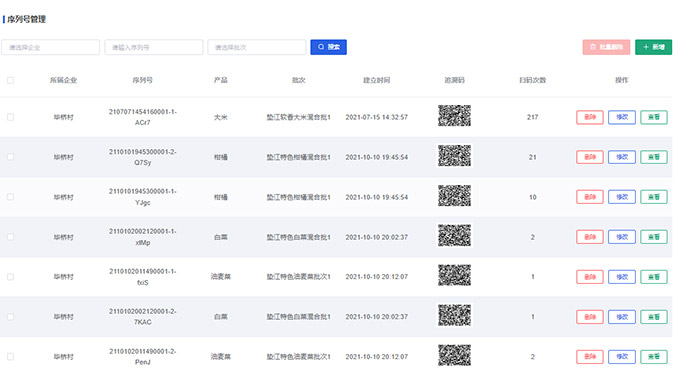The height and width of the screenshot is (368, 680).
Task: Click the 批次 column header
Action: [x=298, y=80]
